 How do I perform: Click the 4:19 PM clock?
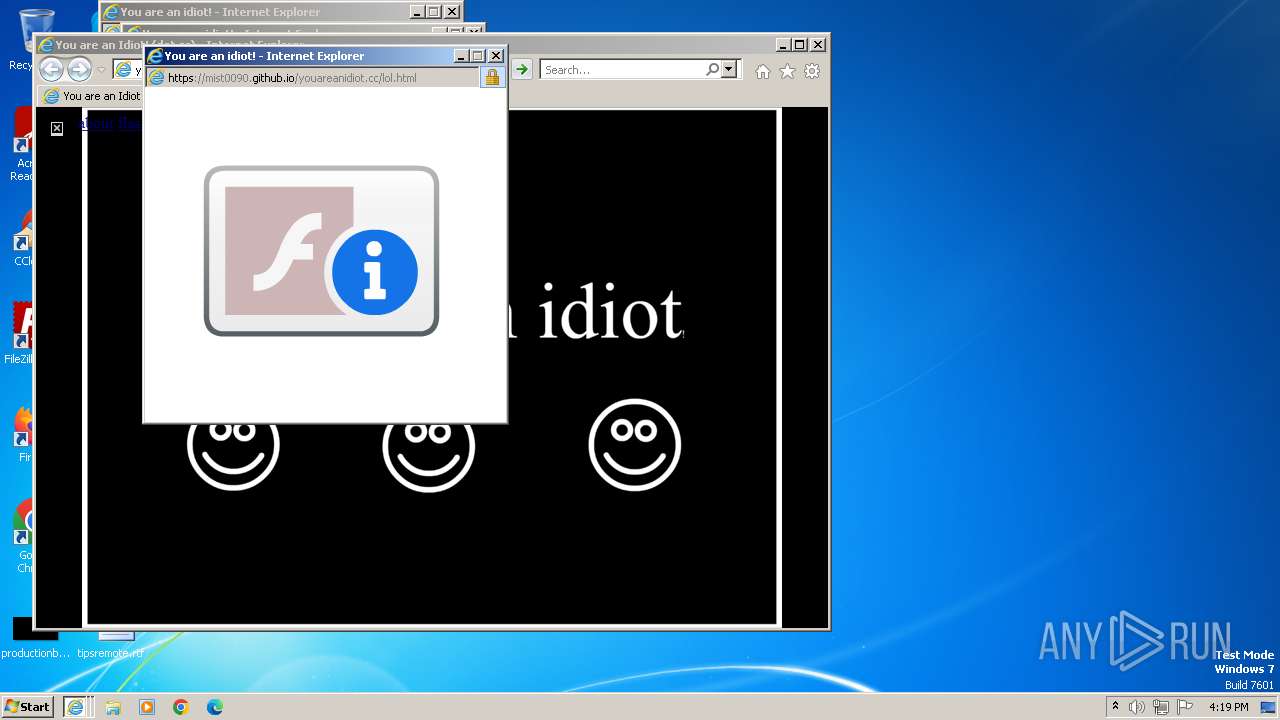1228,707
